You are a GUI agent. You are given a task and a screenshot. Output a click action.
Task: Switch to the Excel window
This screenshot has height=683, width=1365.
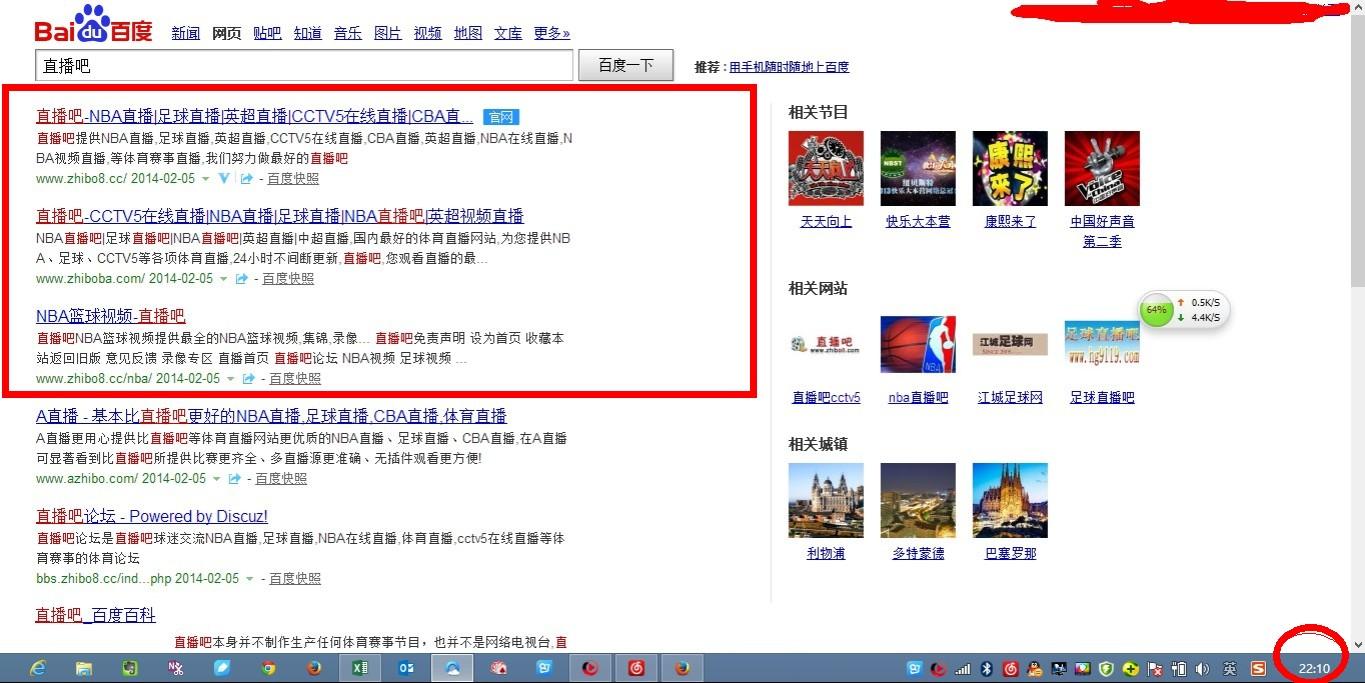[x=360, y=668]
